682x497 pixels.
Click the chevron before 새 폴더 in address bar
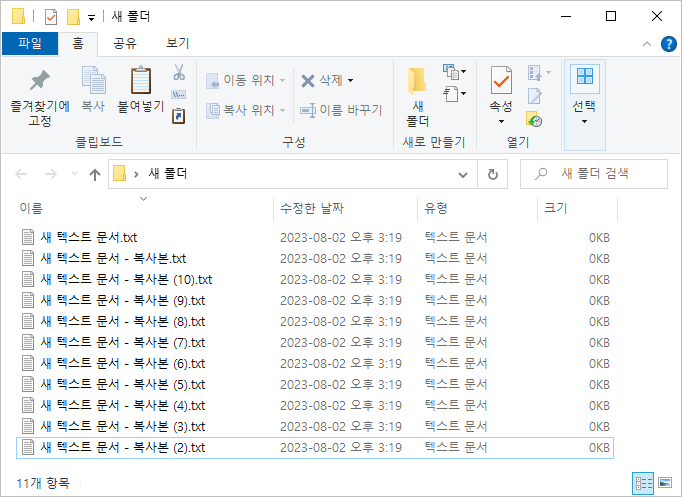point(136,174)
